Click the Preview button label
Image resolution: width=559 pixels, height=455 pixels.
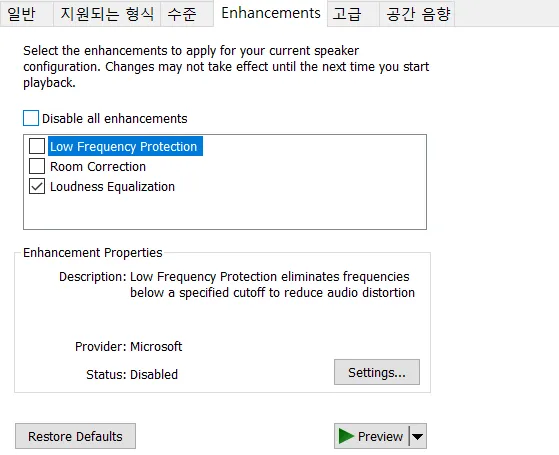coord(380,436)
